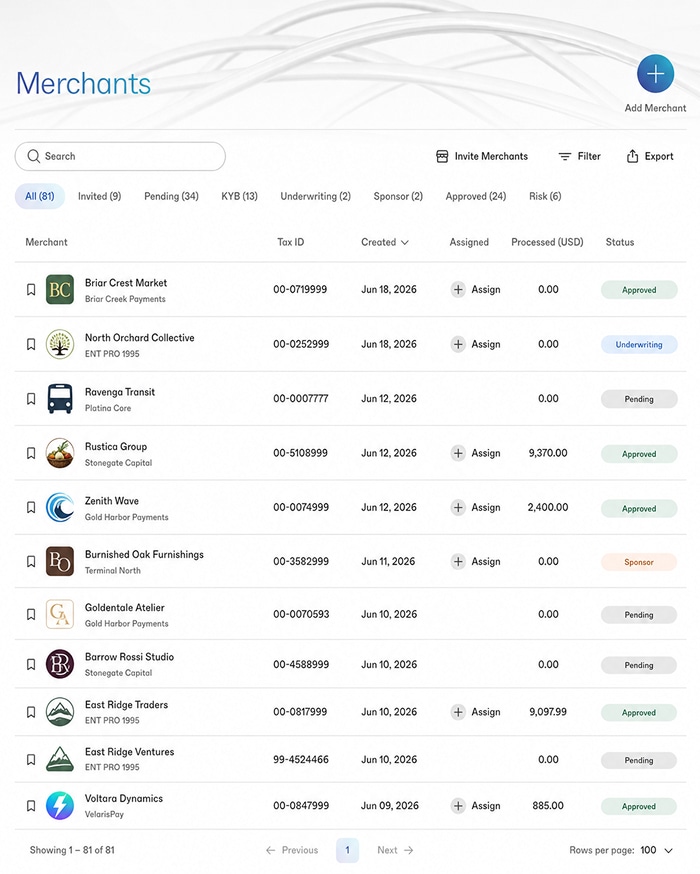Image resolution: width=700 pixels, height=874 pixels.
Task: Click plus icon to assign Rustica Group
Action: tap(458, 453)
